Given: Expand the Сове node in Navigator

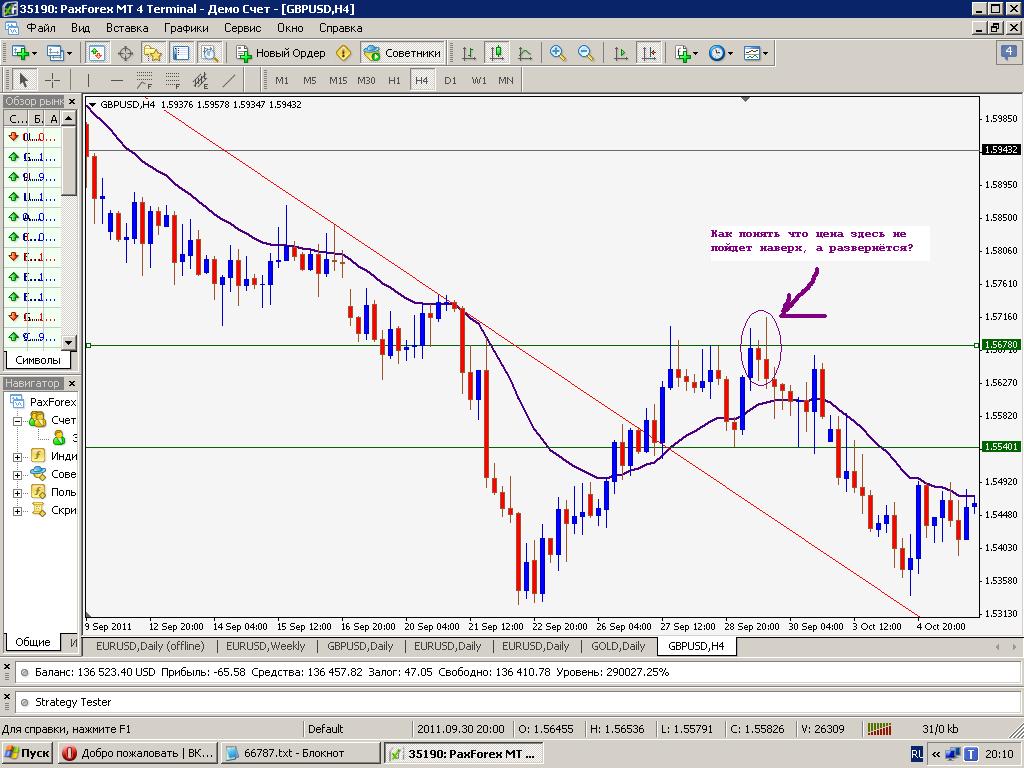Looking at the screenshot, I should pyautogui.click(x=18, y=475).
